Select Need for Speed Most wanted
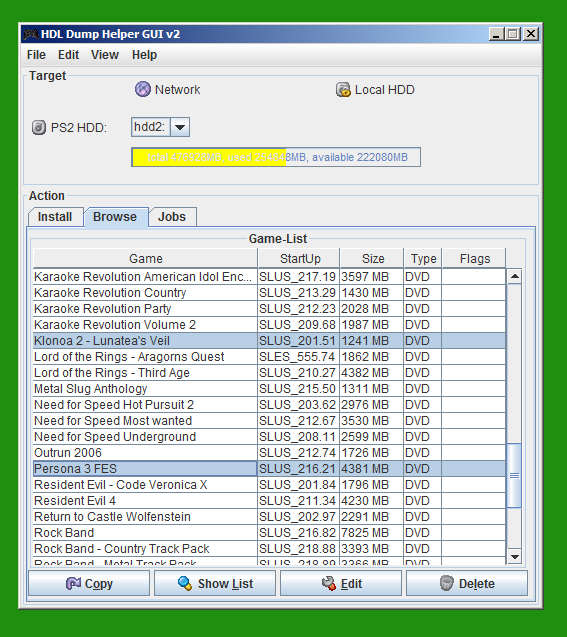Screen dimensions: 567x637 click(x=269, y=420)
